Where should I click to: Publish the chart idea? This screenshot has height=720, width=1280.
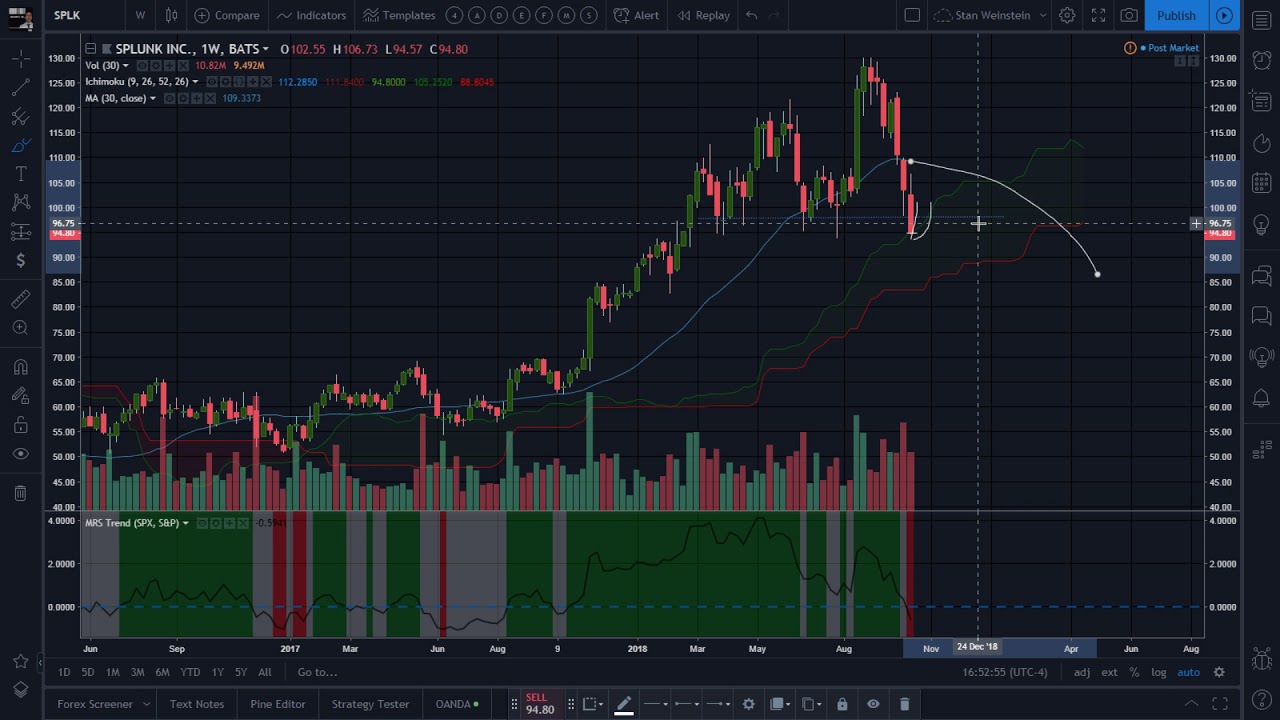click(x=1176, y=15)
